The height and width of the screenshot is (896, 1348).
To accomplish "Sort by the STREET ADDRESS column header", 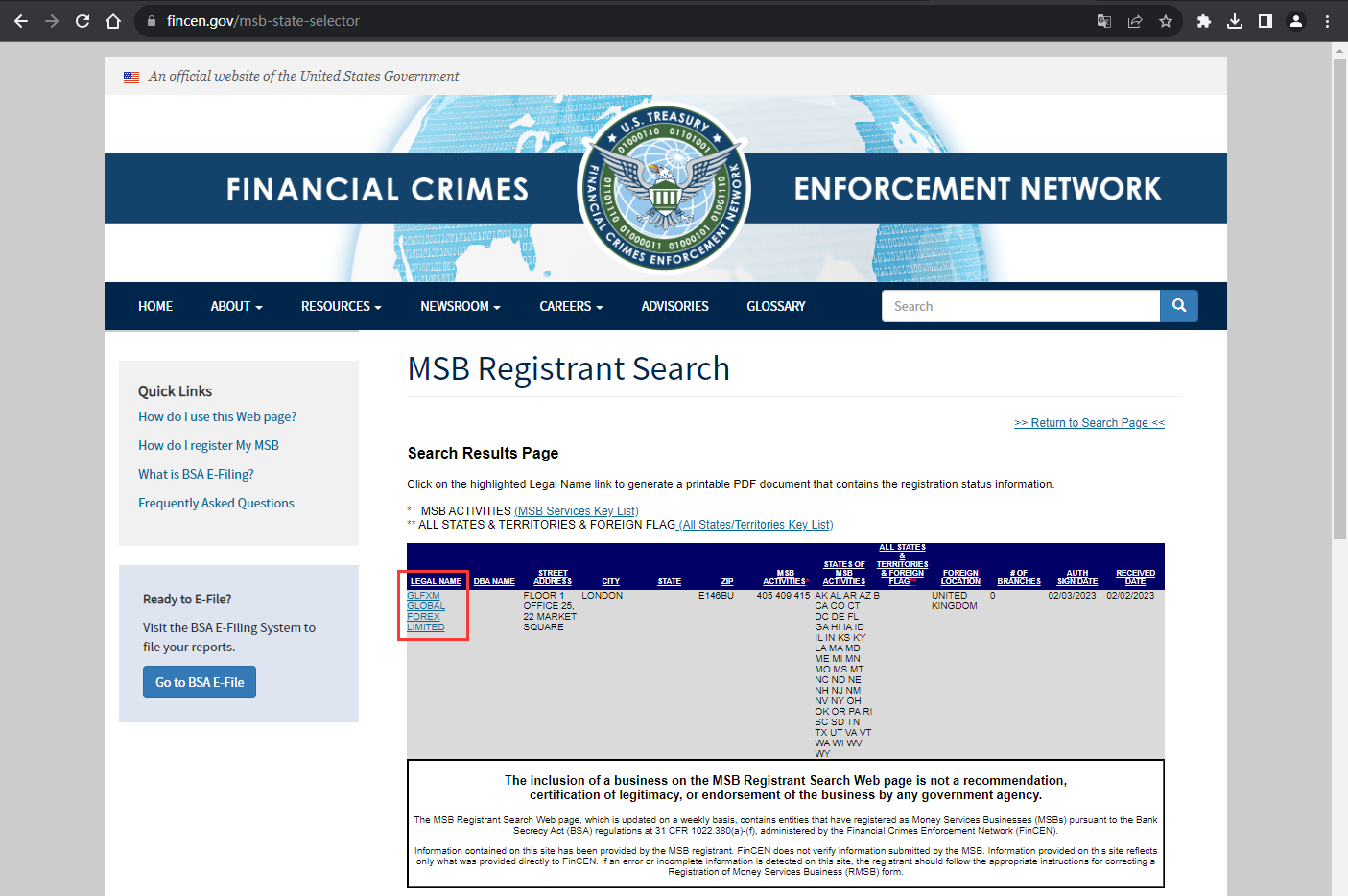I will tap(553, 578).
